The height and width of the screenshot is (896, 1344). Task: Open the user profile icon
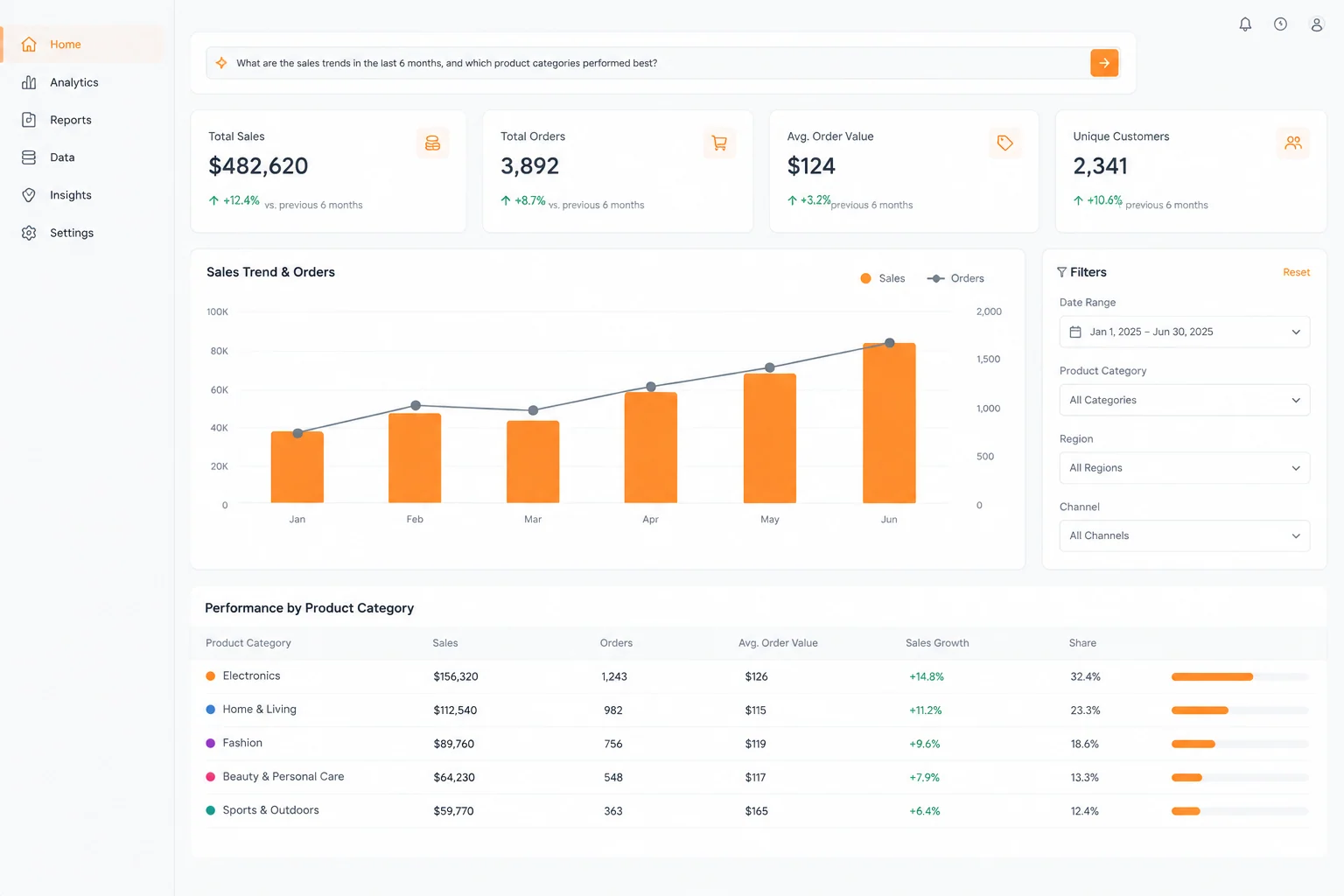pyautogui.click(x=1316, y=24)
